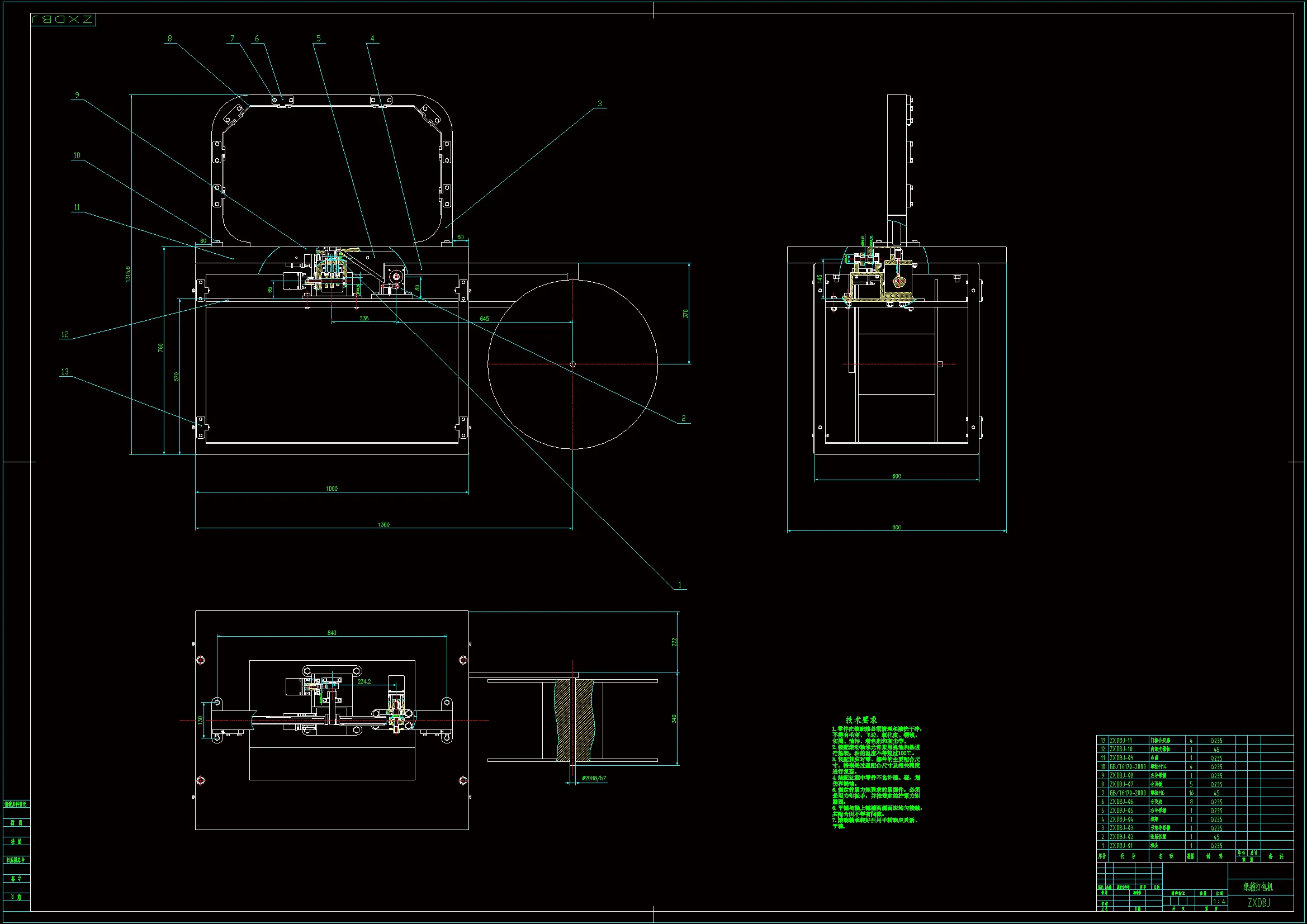The image size is (1307, 924).
Task: Select the 1000 width dimension text
Action: 332,489
